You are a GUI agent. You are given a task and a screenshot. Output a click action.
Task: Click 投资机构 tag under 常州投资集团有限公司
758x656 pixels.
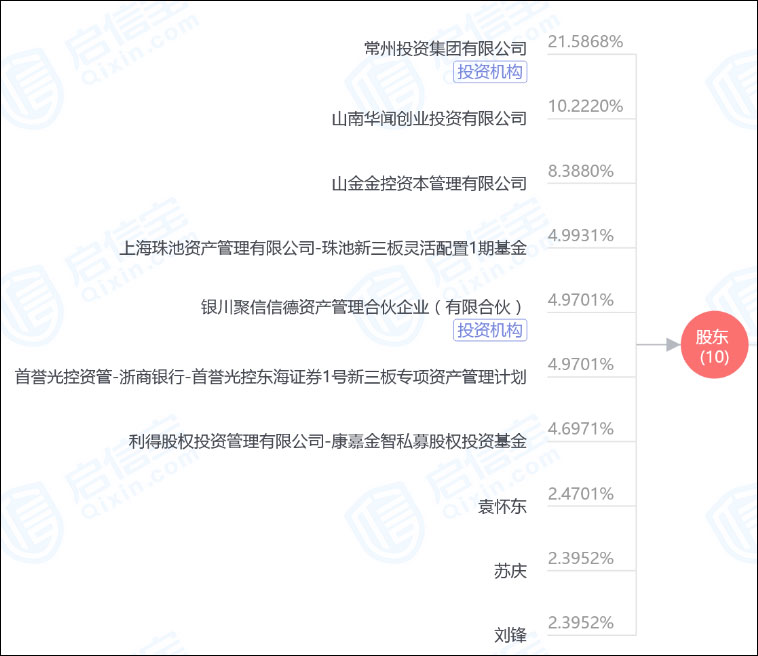point(490,72)
